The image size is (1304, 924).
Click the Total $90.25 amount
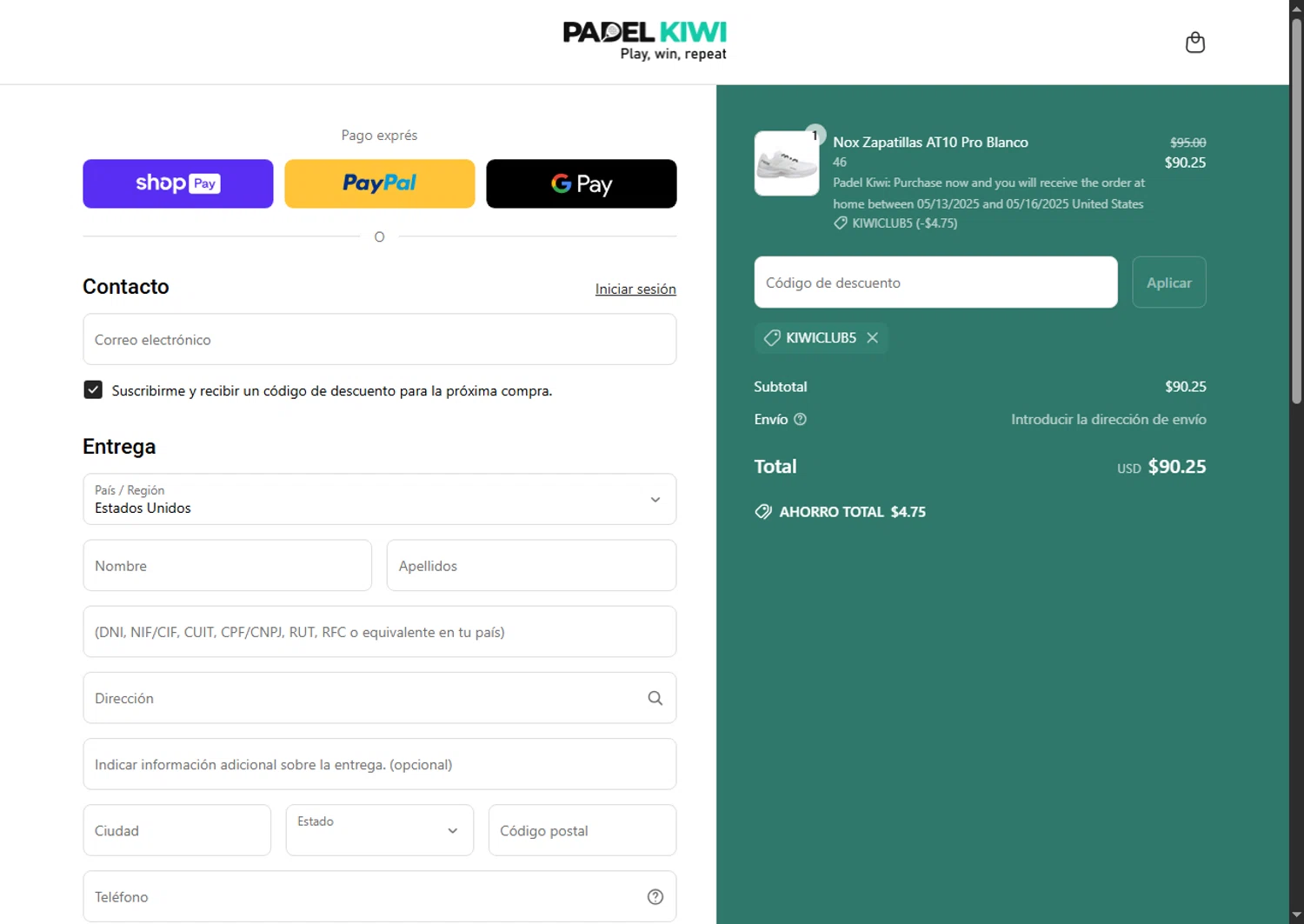point(1177,467)
